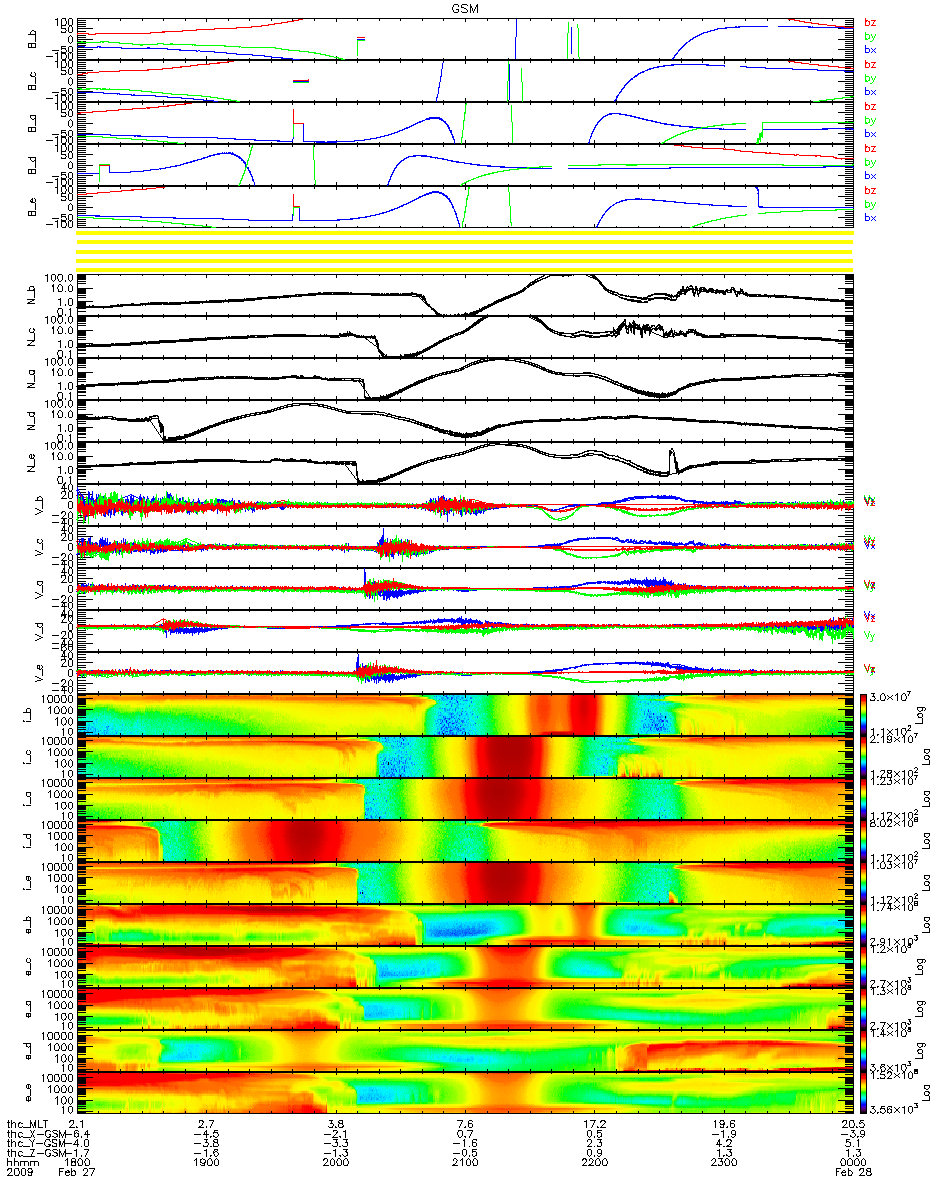The height and width of the screenshot is (1200, 930).
Task: Click the e_d electron spectrogram panel
Action: 465,1050
